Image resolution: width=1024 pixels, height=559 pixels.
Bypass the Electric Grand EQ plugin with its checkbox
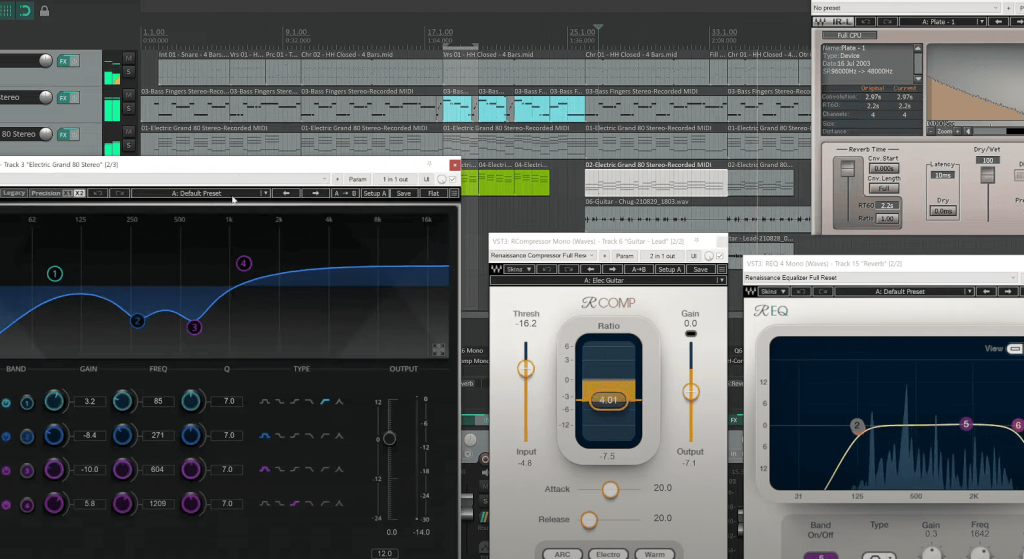[x=453, y=179]
